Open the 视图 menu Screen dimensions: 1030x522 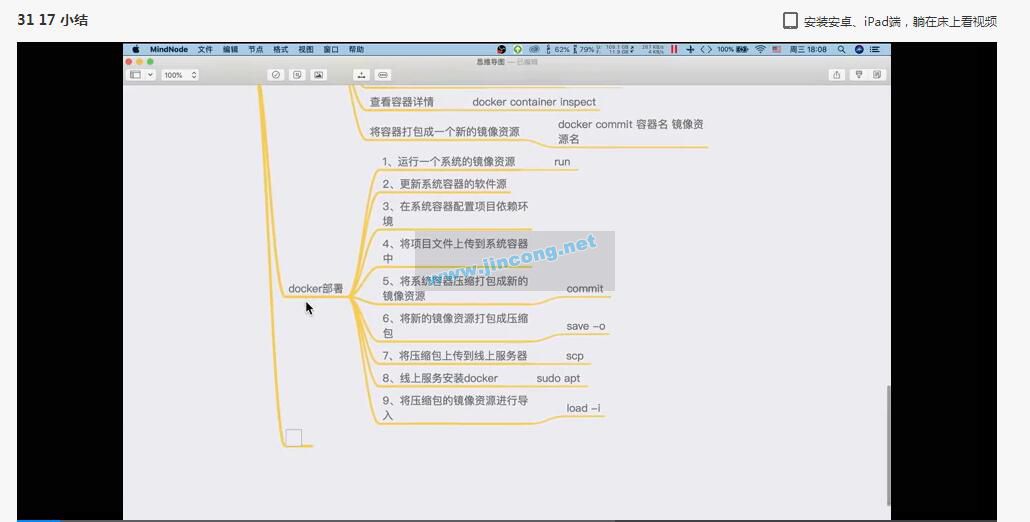306,49
